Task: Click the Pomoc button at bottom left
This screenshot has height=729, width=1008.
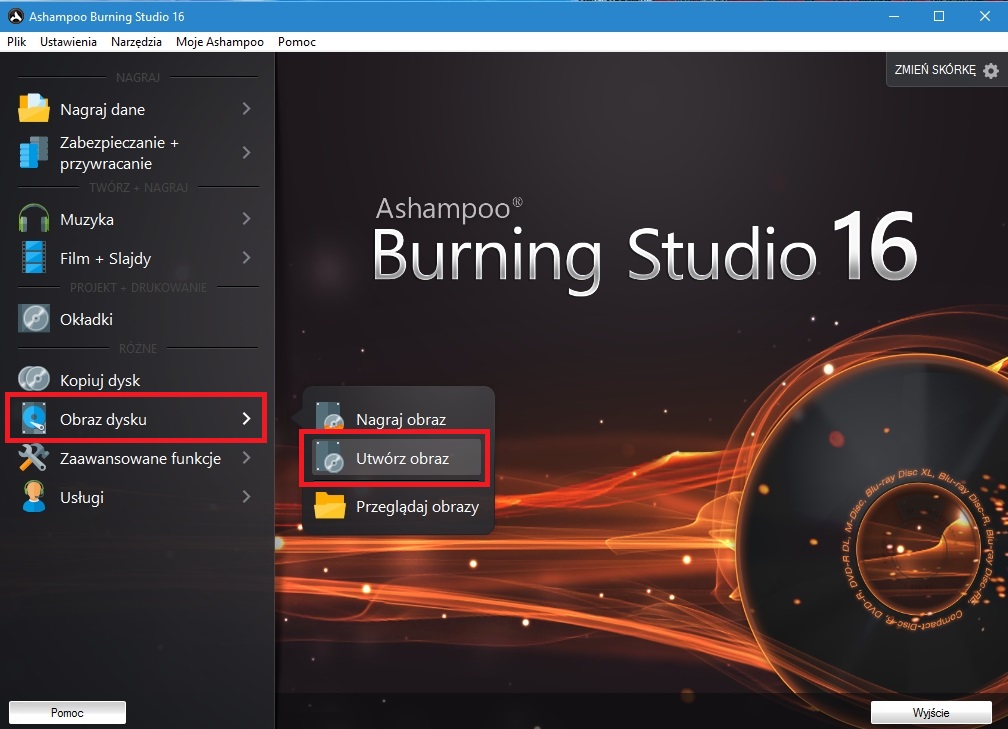Action: click(68, 712)
